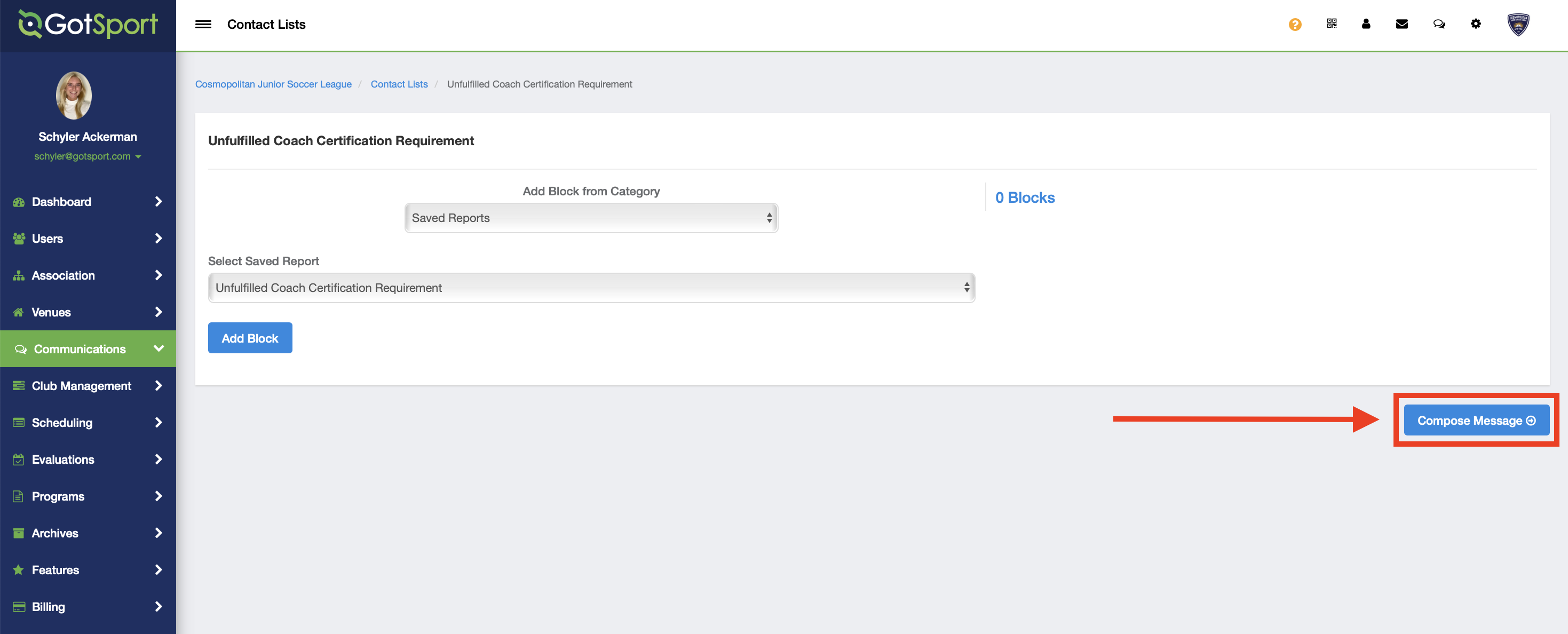Expand the Scheduling chevron
Image resolution: width=1568 pixels, height=634 pixels.
[159, 422]
